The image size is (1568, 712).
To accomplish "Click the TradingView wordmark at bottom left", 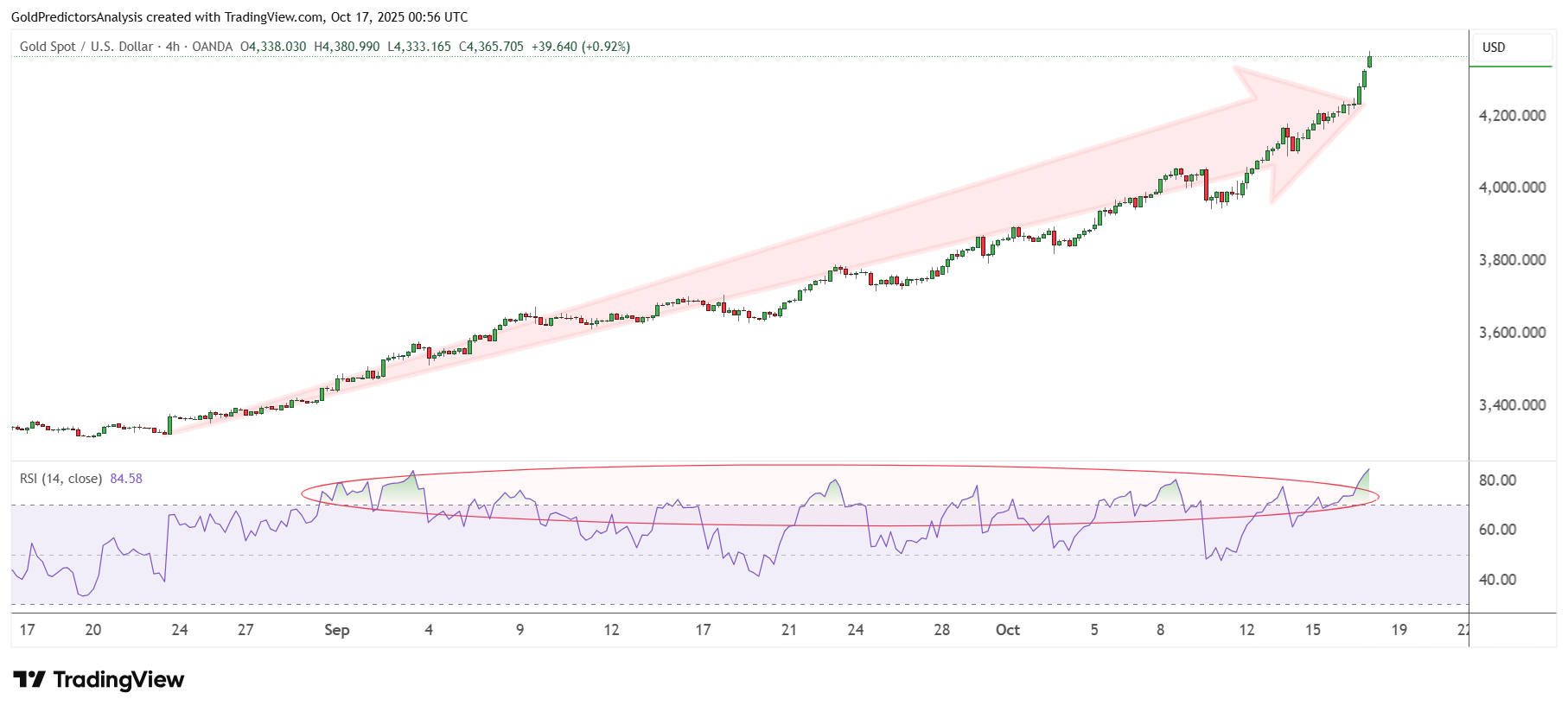I will tap(118, 680).
